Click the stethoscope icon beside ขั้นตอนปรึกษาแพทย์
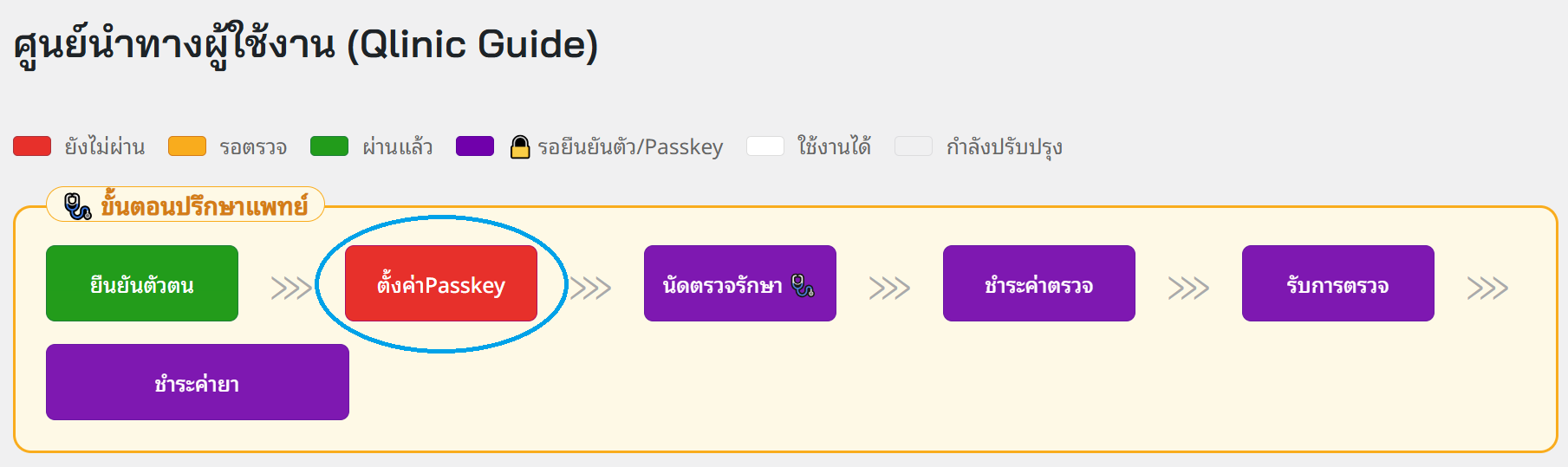The image size is (1568, 467). click(78, 206)
